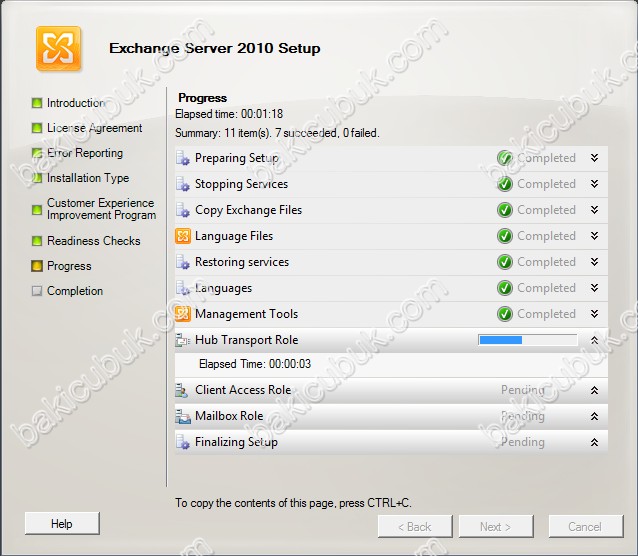Select the Introduction step

click(x=76, y=103)
